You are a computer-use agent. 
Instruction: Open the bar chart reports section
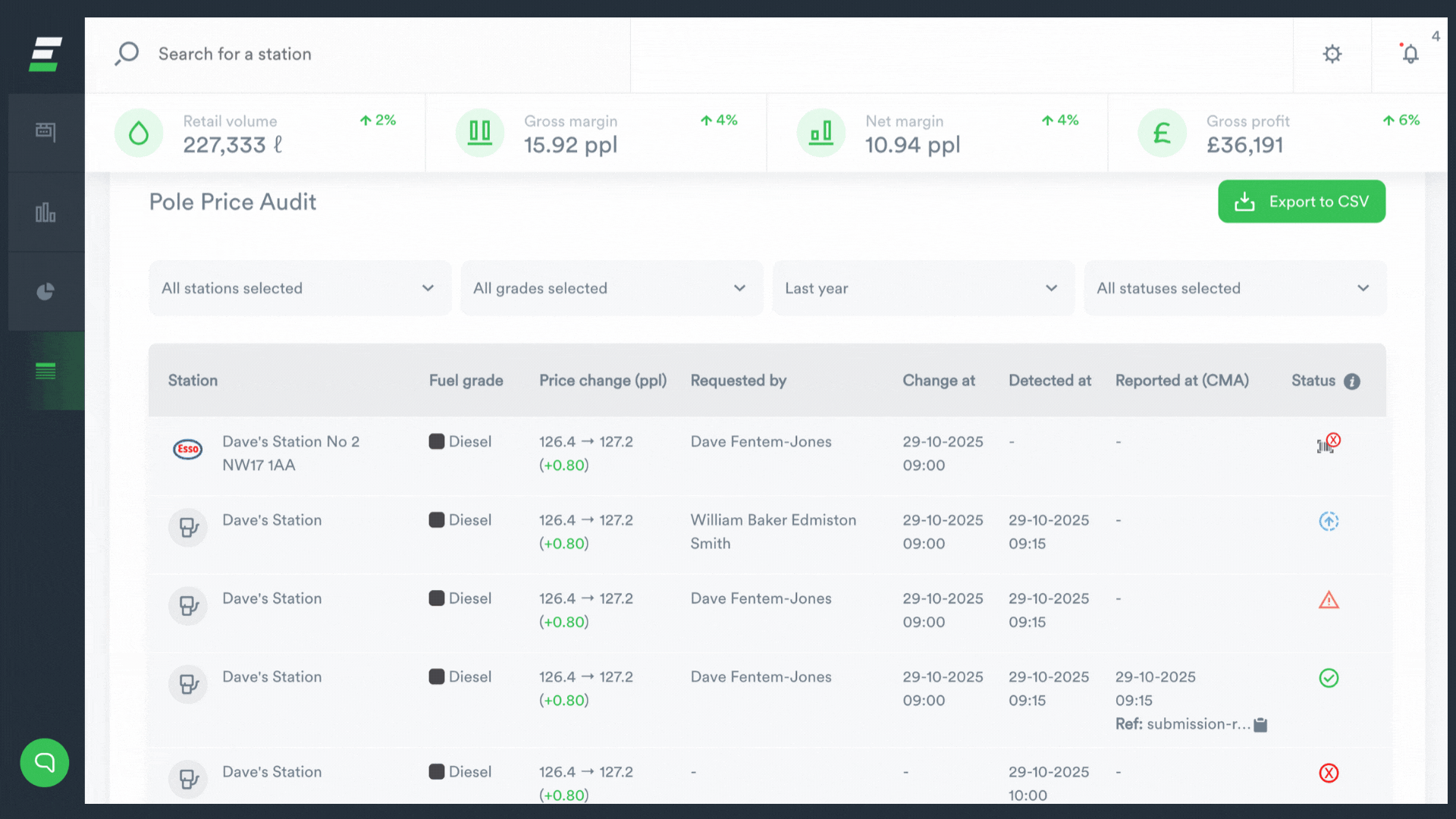coord(45,213)
